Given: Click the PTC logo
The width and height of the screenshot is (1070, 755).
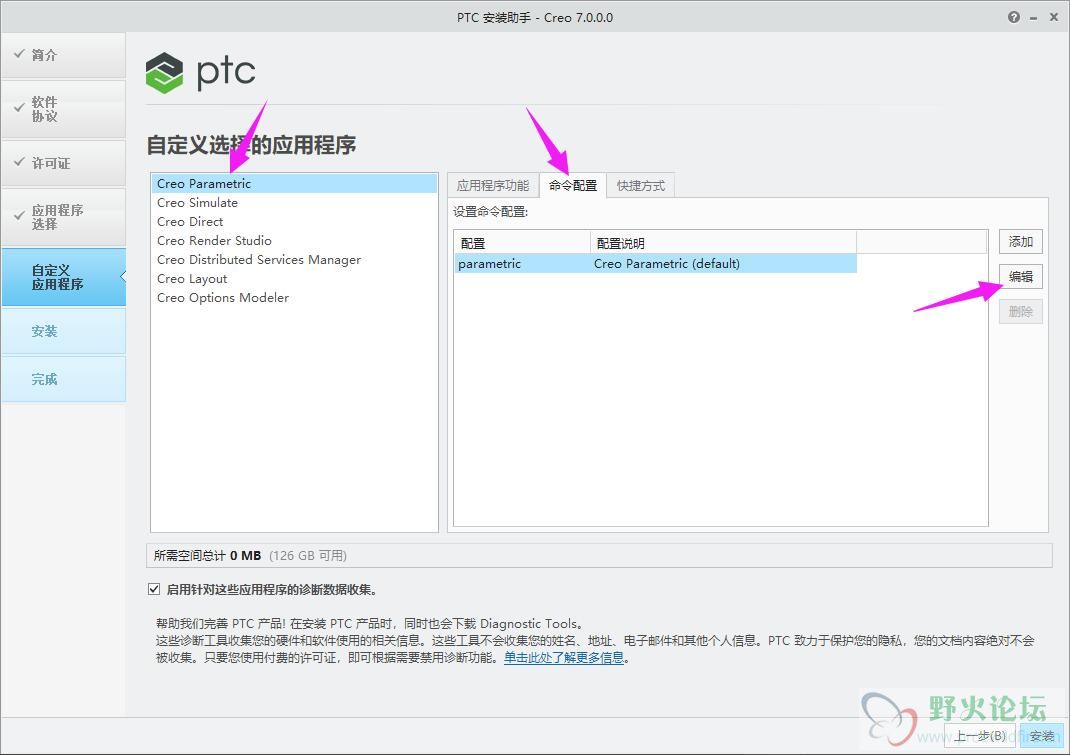Looking at the screenshot, I should (x=201, y=72).
